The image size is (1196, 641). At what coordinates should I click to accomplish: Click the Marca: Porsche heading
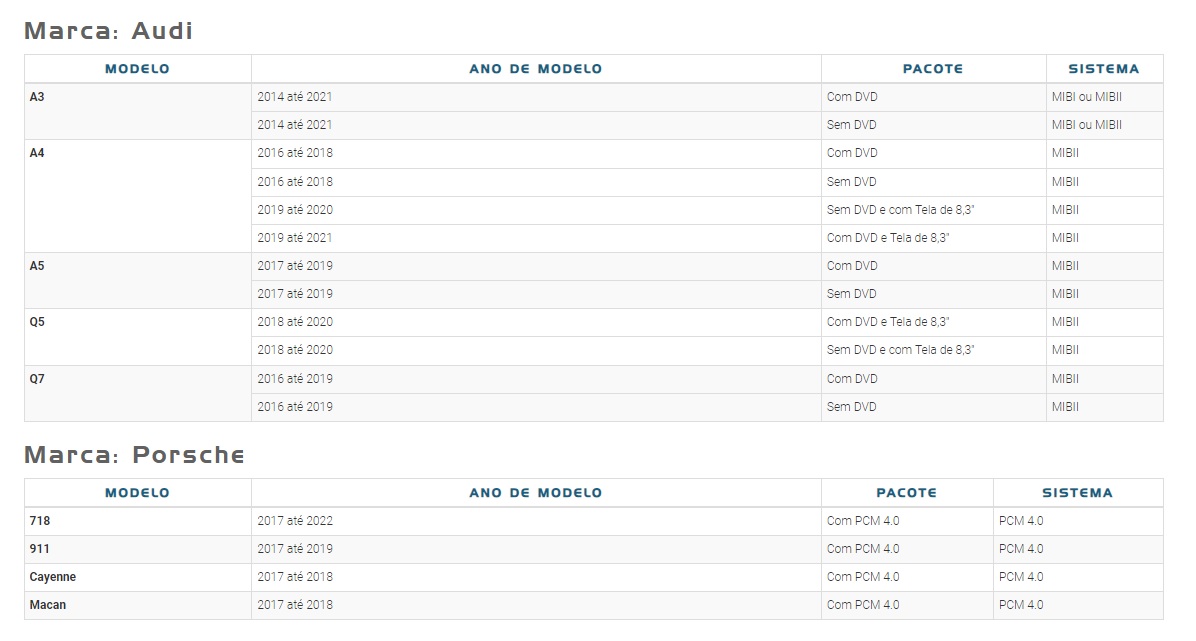[134, 455]
